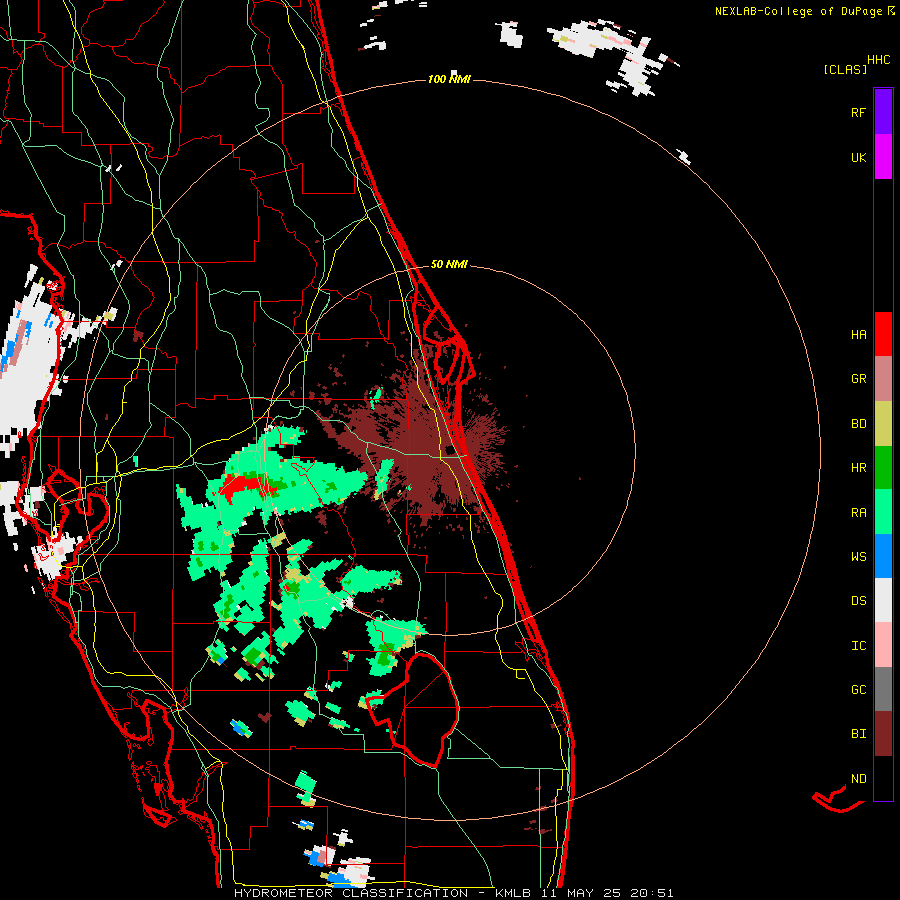Click the BD yellow legend swatch
This screenshot has height=900, width=900.
[883, 423]
